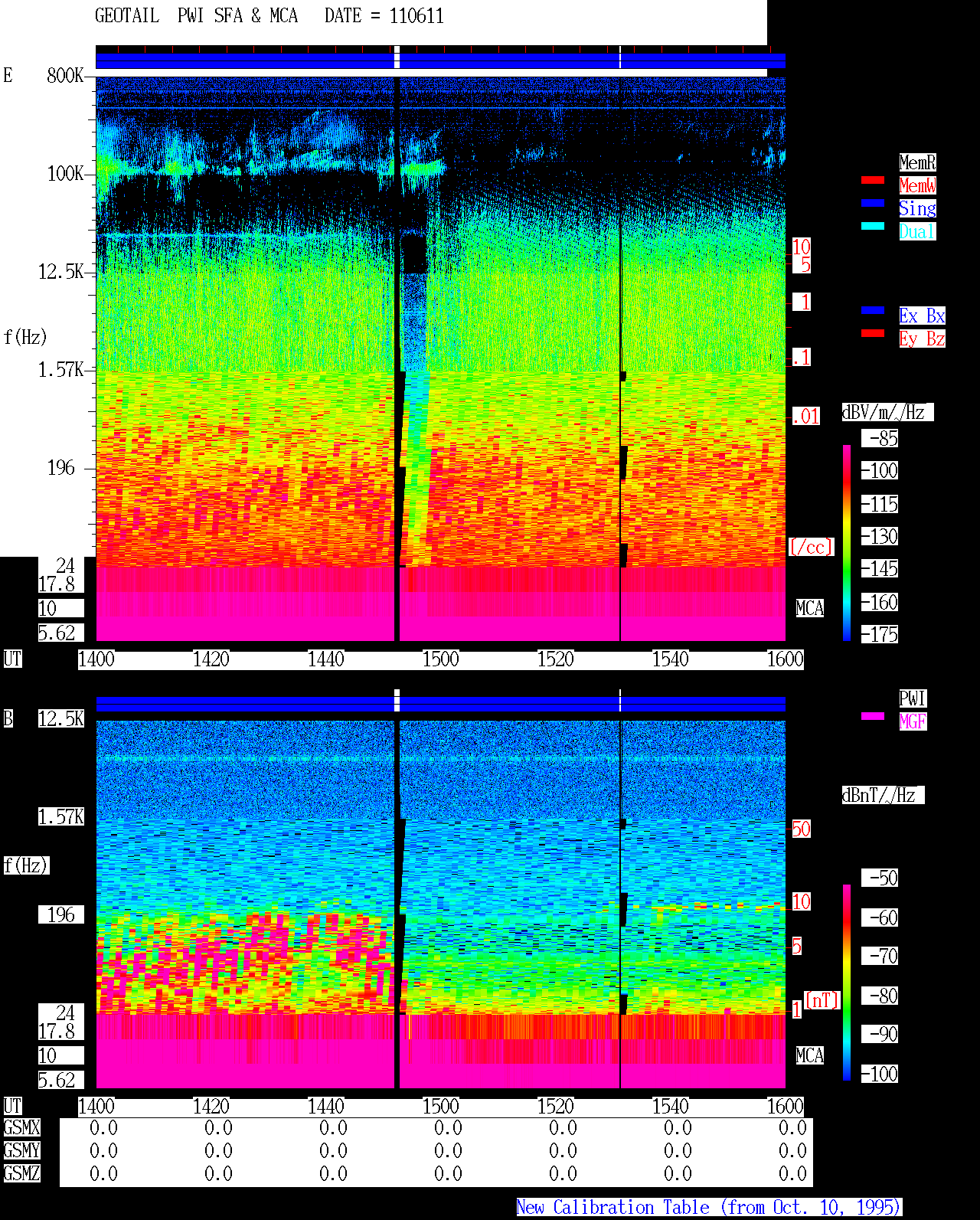Screen dimensions: 980x1220
Task: Click the "-50" magnetic color scale value
Action: click(x=880, y=878)
